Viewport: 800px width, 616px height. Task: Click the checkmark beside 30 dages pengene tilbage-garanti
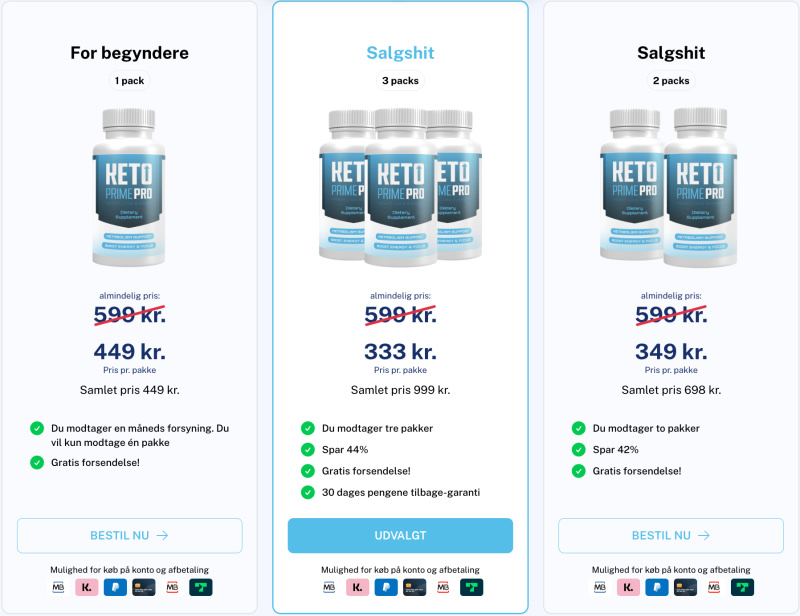pos(308,492)
